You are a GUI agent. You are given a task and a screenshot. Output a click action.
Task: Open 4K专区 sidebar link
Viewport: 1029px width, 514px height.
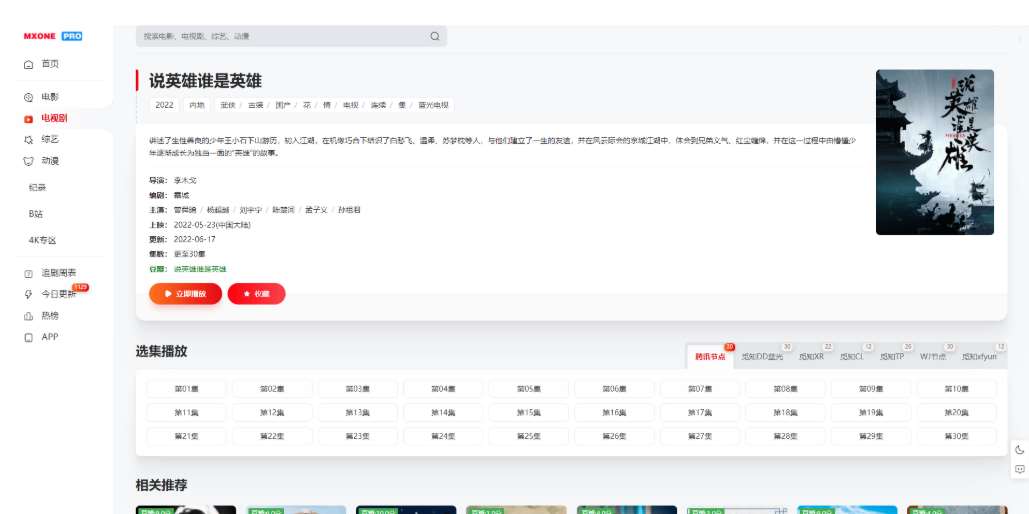point(42,240)
